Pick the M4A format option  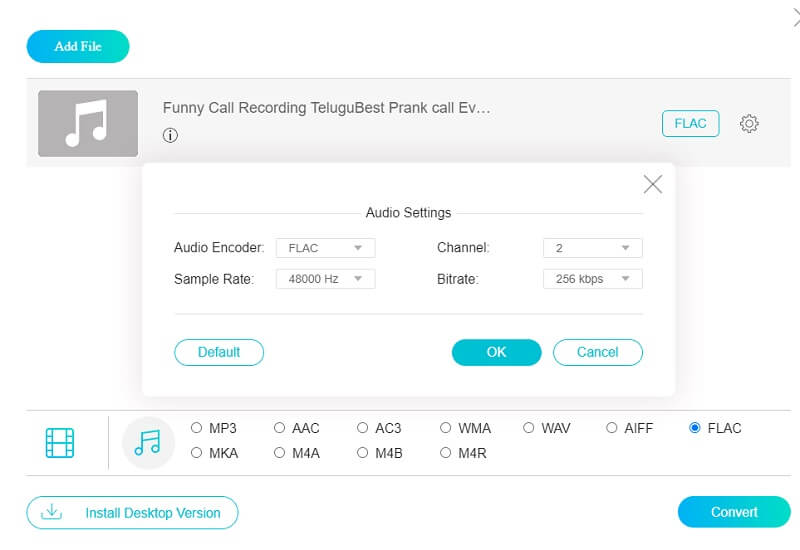pos(280,453)
